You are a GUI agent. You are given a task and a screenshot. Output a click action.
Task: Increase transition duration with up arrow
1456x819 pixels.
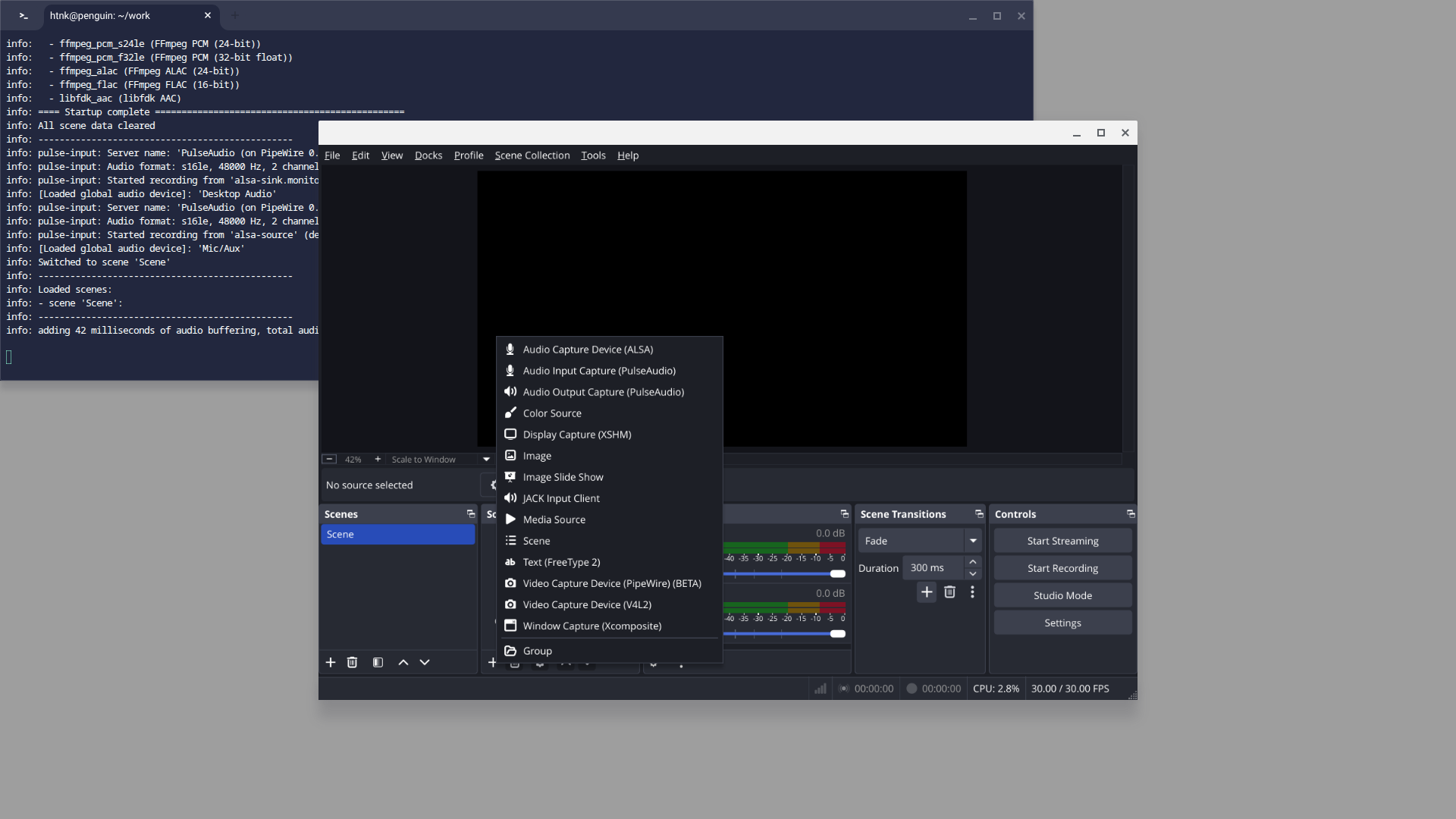click(x=973, y=562)
